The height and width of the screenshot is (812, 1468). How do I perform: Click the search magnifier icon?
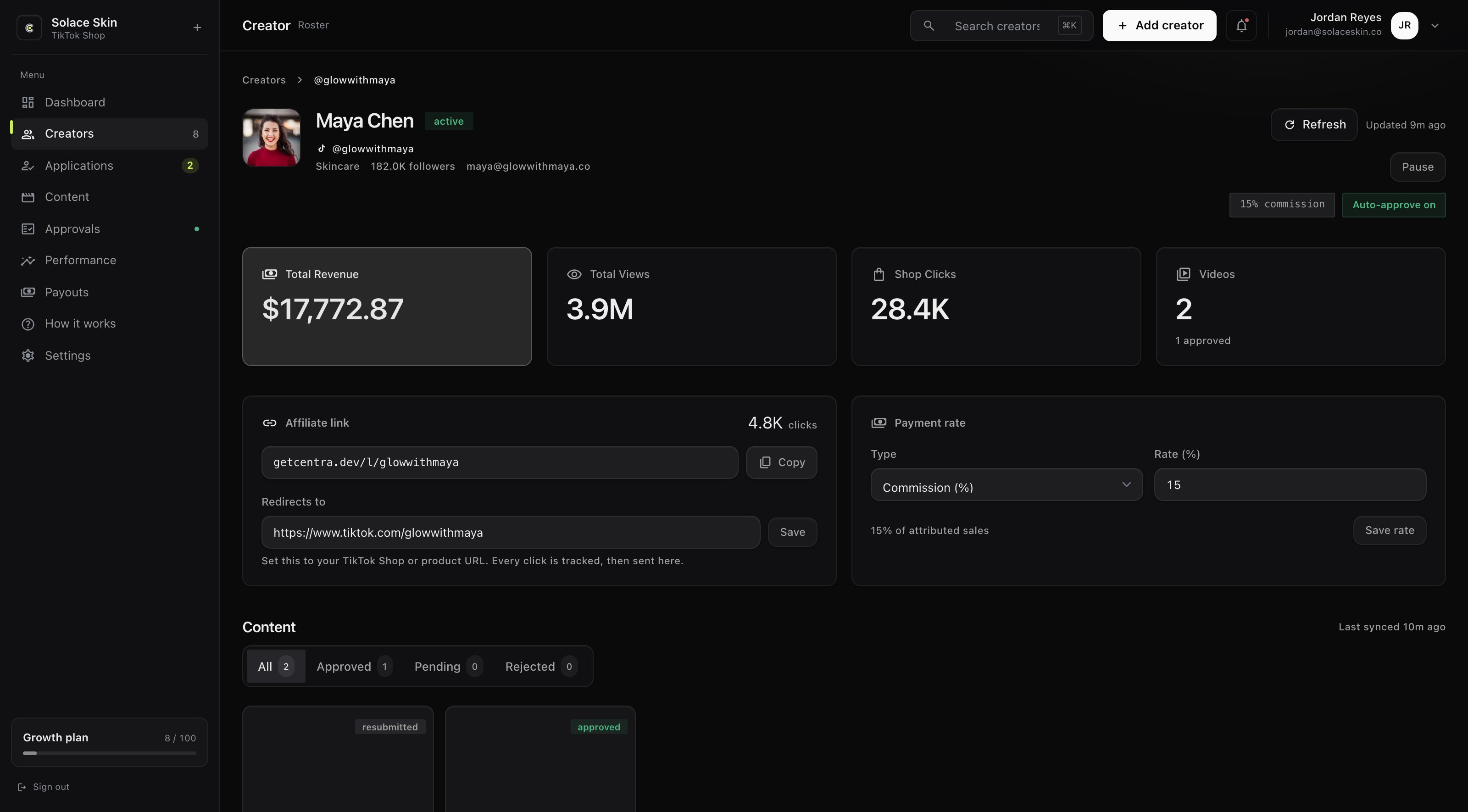pos(929,26)
